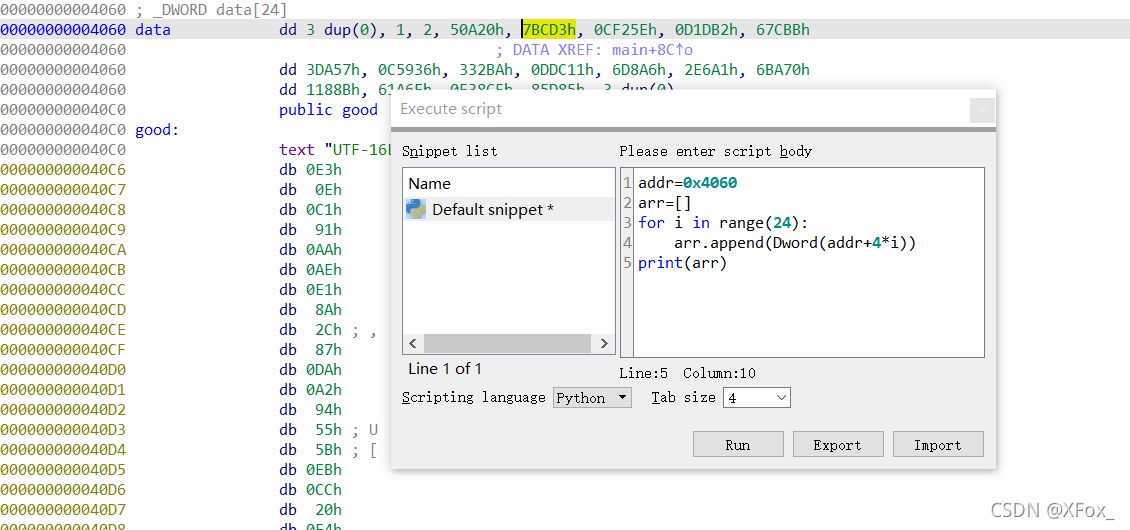Click the public good declaration
The height and width of the screenshot is (530, 1130).
tap(328, 110)
